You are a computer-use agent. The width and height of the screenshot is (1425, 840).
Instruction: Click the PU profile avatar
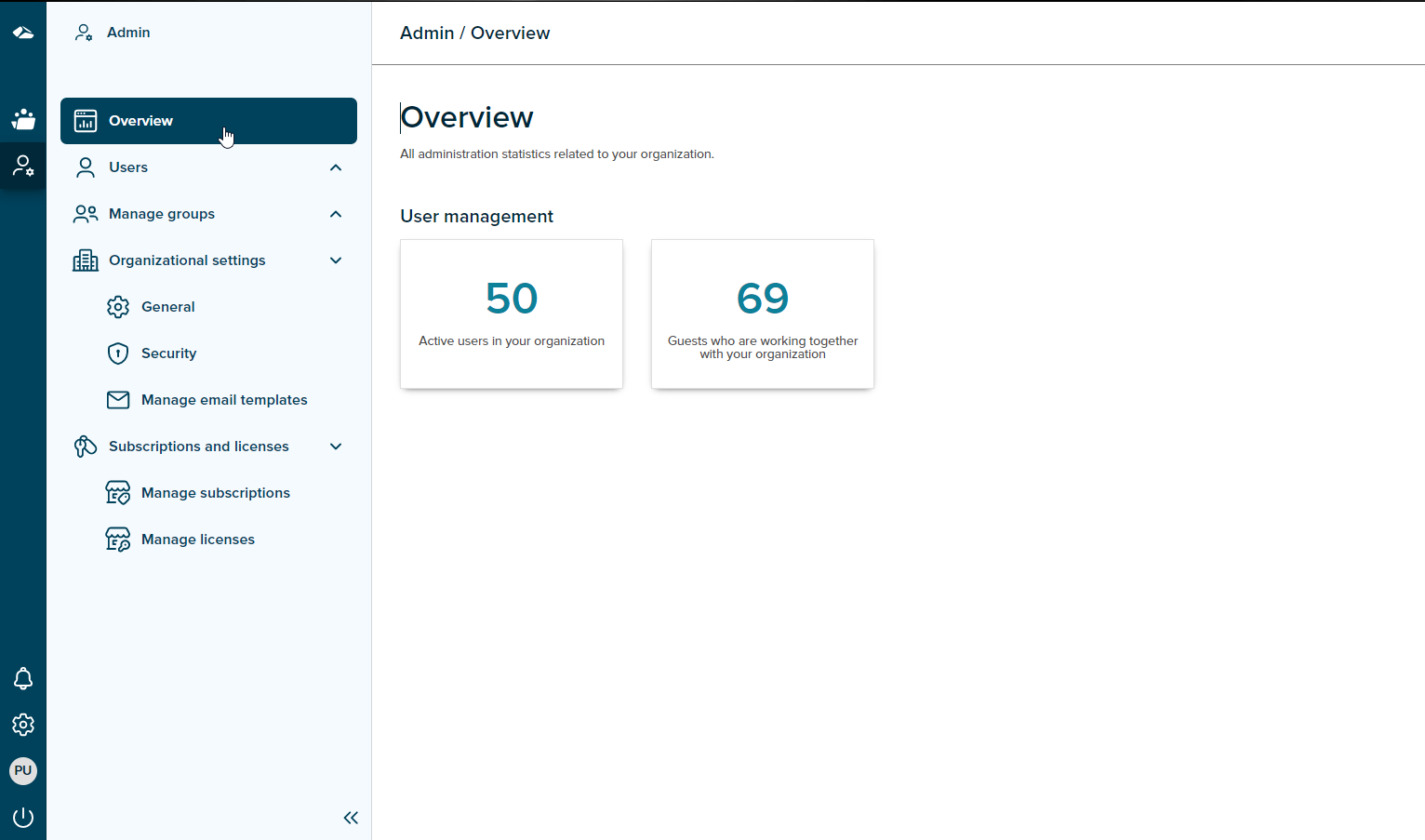[23, 770]
